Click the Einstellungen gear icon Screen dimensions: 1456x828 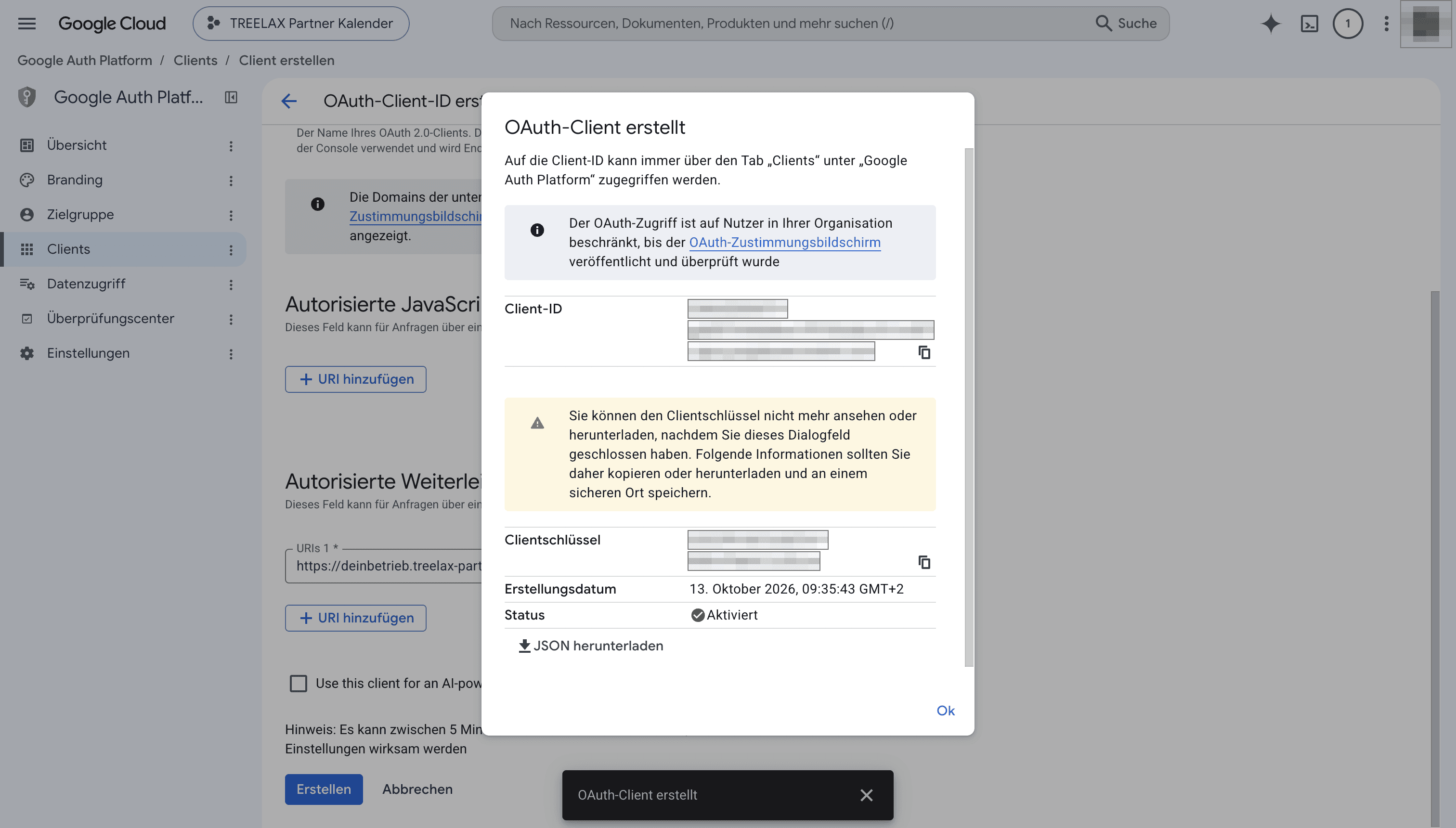27,353
